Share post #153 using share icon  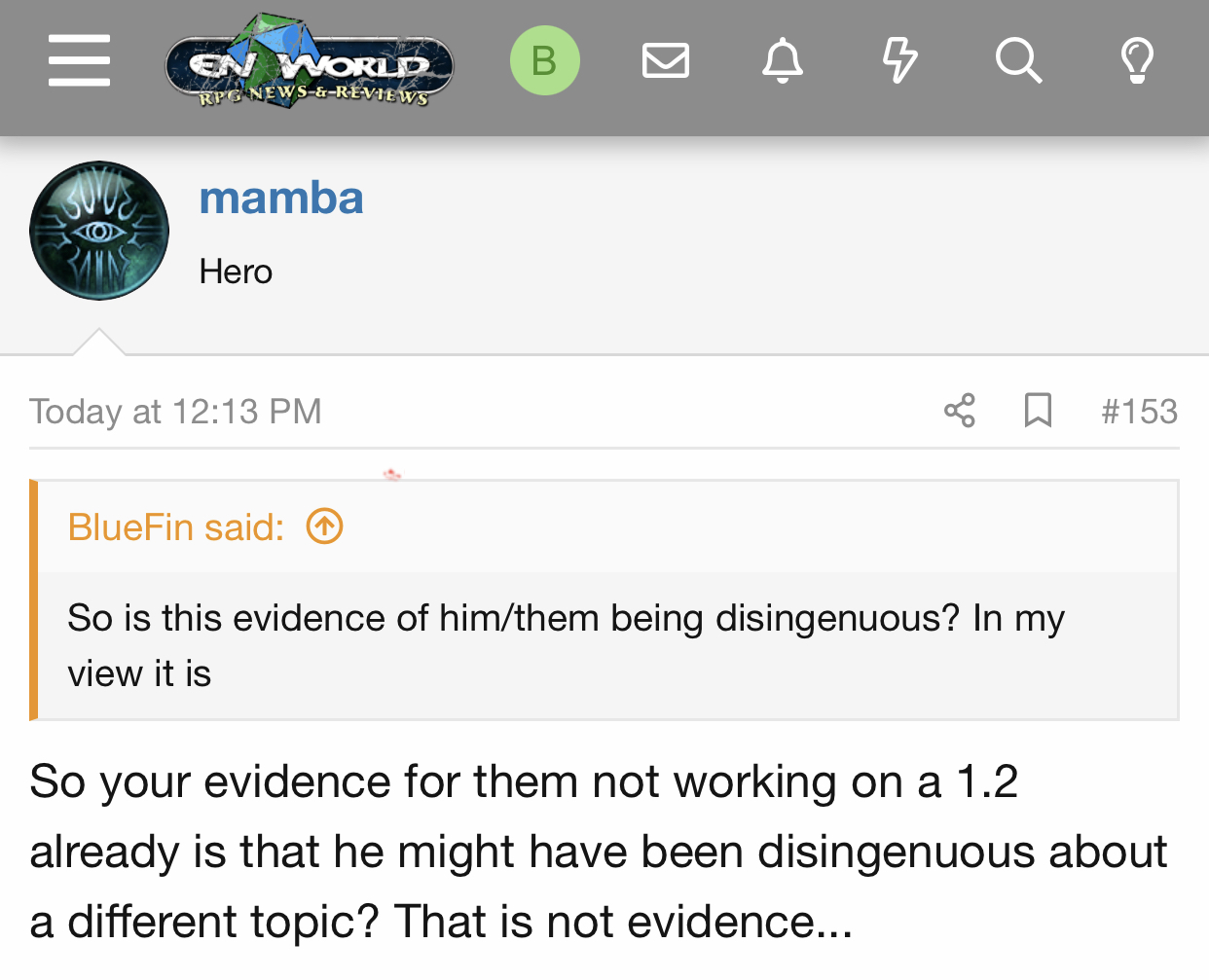(960, 411)
